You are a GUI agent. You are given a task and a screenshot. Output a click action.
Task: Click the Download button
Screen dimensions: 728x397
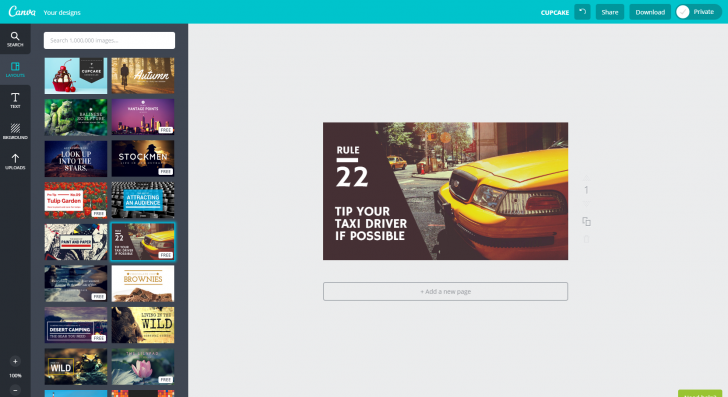point(650,12)
